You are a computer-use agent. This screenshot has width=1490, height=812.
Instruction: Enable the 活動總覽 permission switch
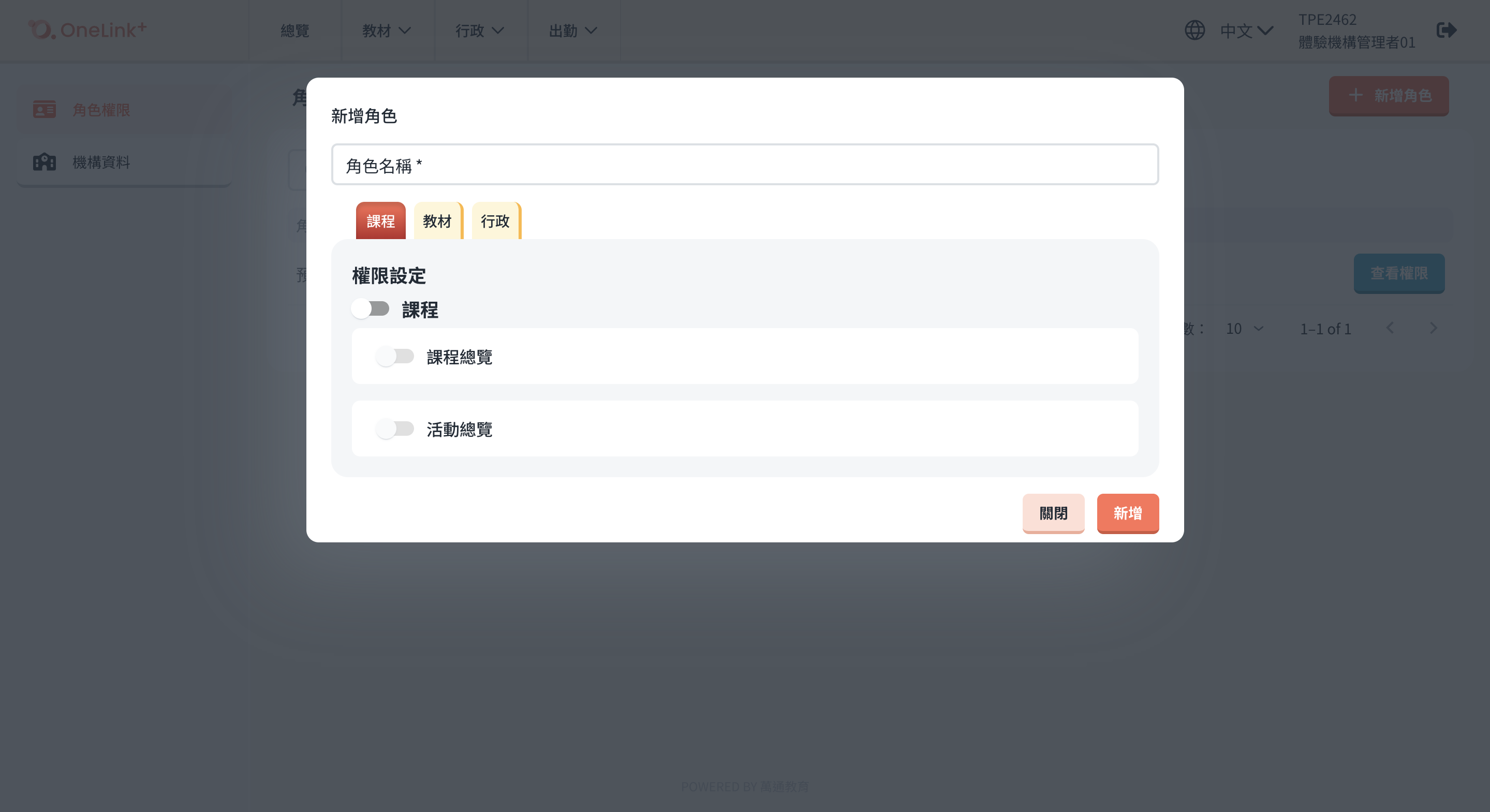(395, 429)
